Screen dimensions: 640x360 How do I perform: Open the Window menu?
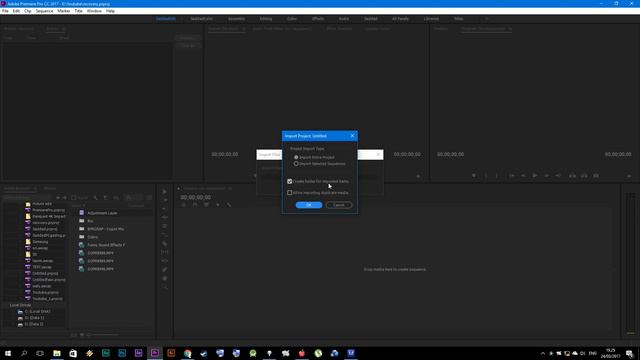pos(94,11)
